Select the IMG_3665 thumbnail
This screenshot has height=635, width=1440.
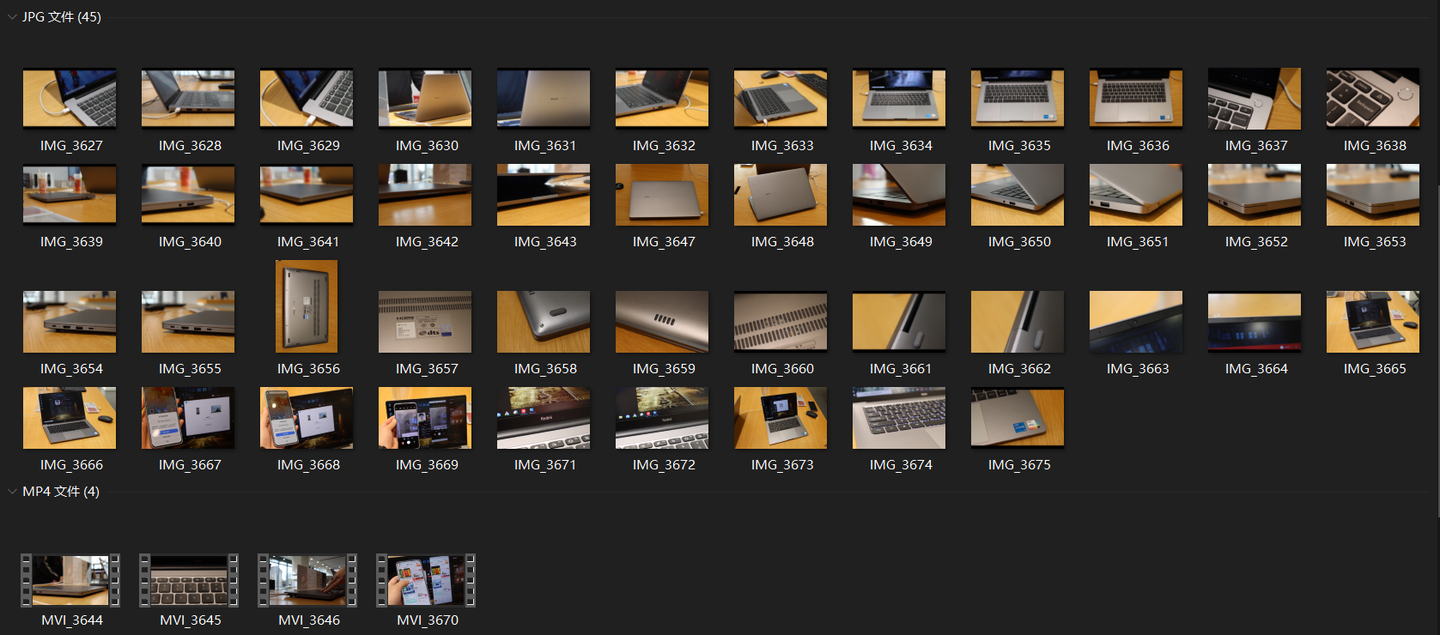coord(1373,321)
